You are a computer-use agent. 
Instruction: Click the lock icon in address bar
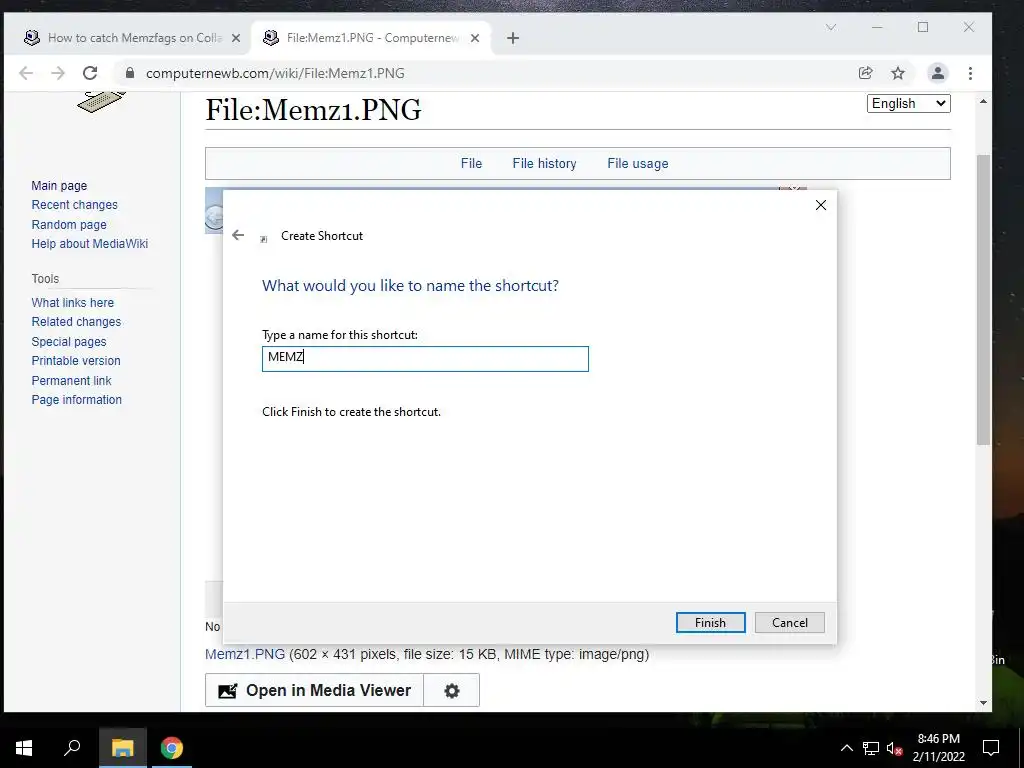[130, 73]
